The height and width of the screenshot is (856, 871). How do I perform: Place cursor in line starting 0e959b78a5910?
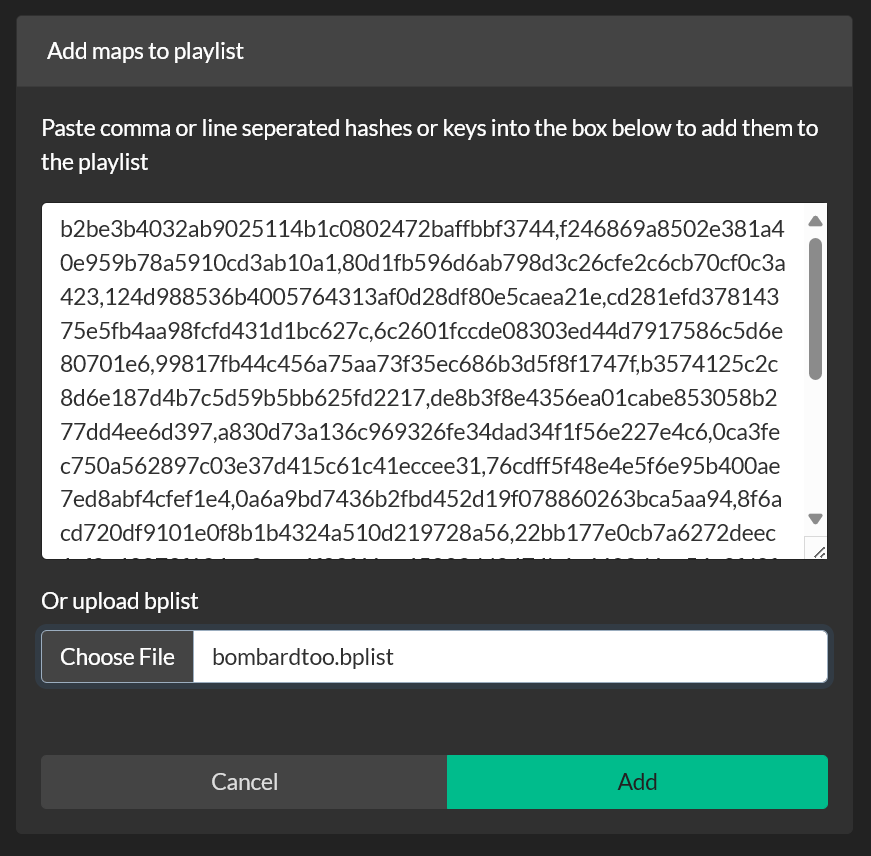pos(420,265)
